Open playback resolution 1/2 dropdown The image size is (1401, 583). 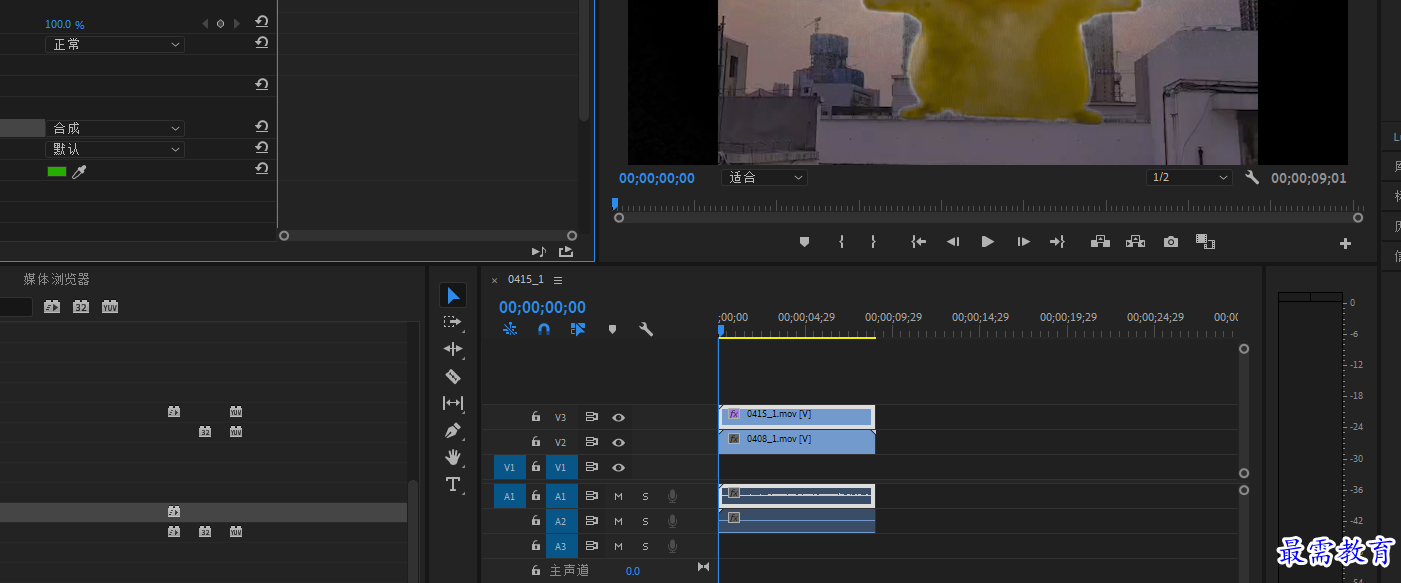(1189, 177)
